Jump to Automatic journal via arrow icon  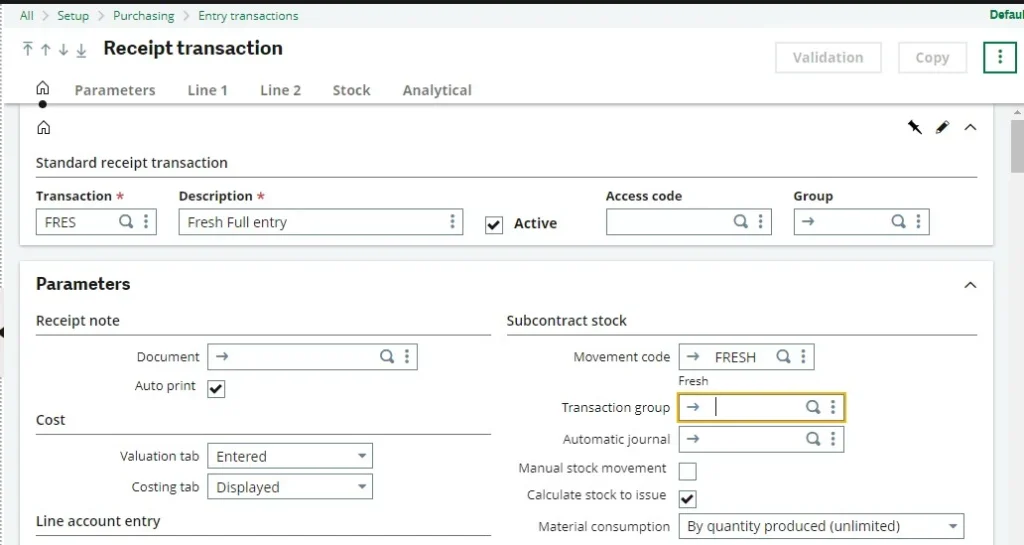(x=693, y=439)
